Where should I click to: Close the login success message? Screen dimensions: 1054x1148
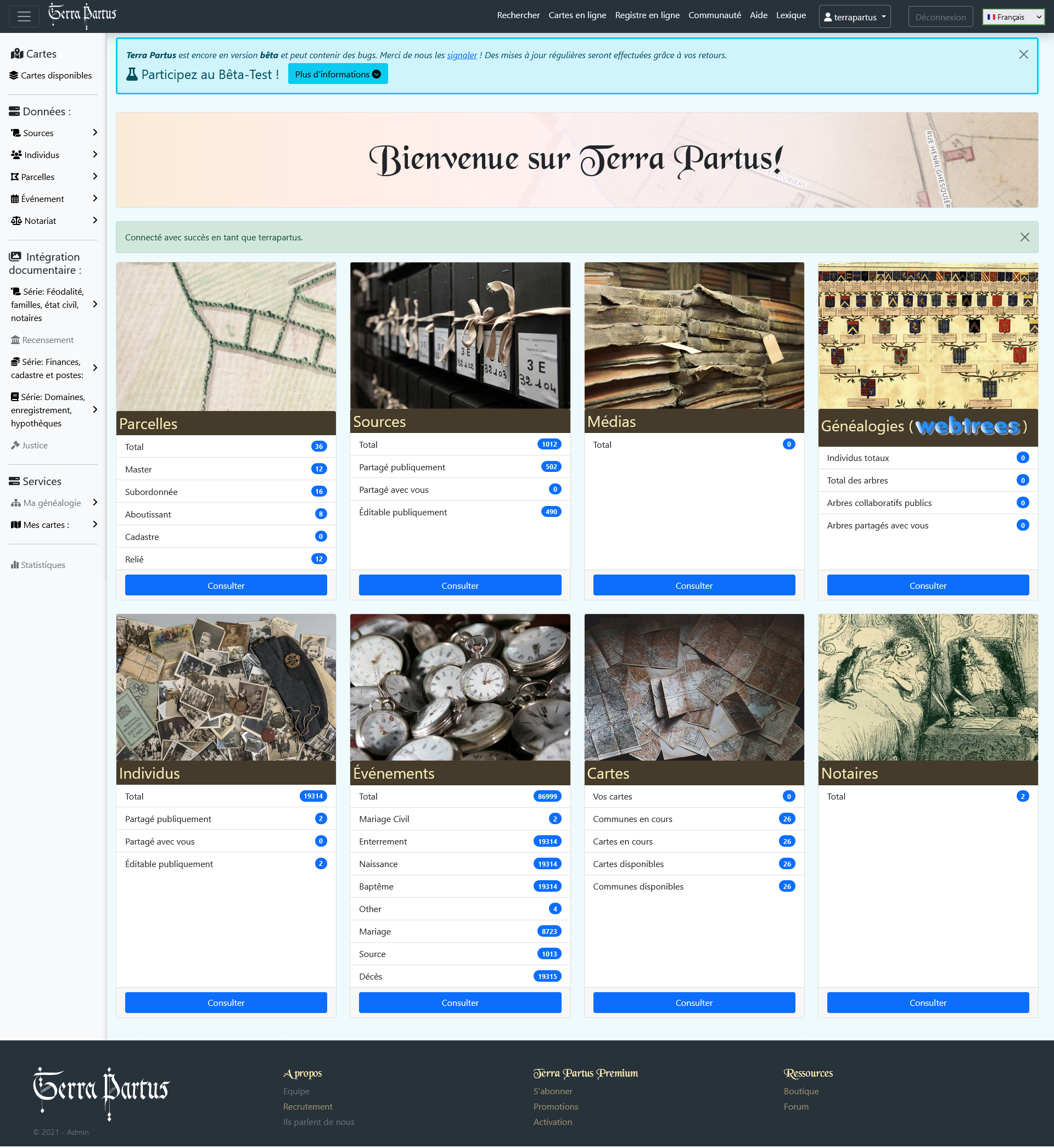[1024, 238]
